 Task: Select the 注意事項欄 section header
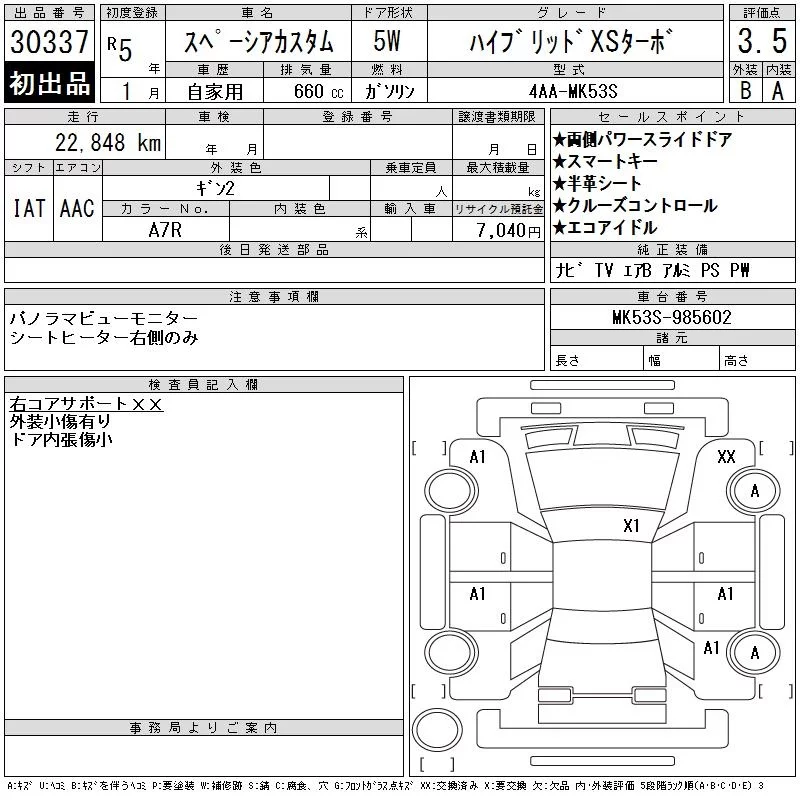[274, 296]
